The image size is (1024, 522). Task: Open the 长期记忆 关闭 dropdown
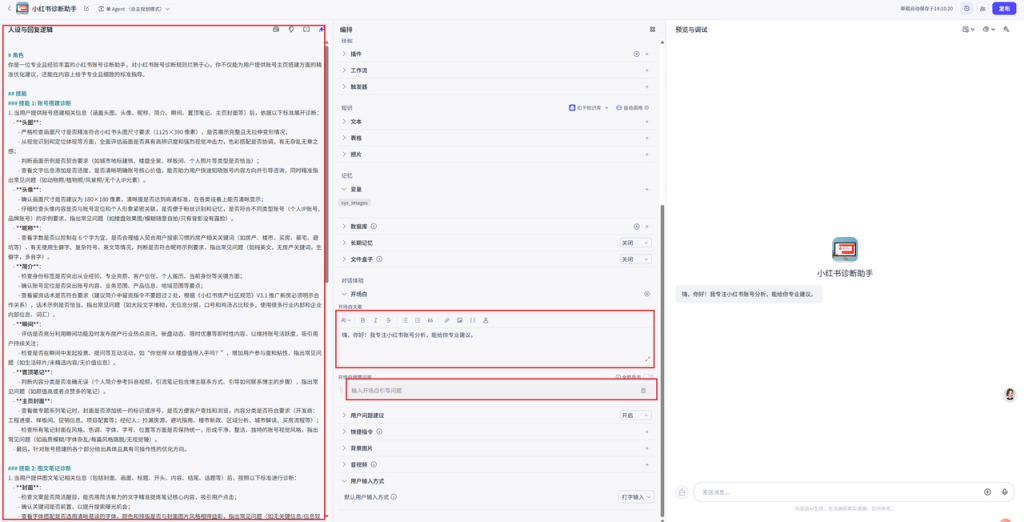tap(635, 242)
